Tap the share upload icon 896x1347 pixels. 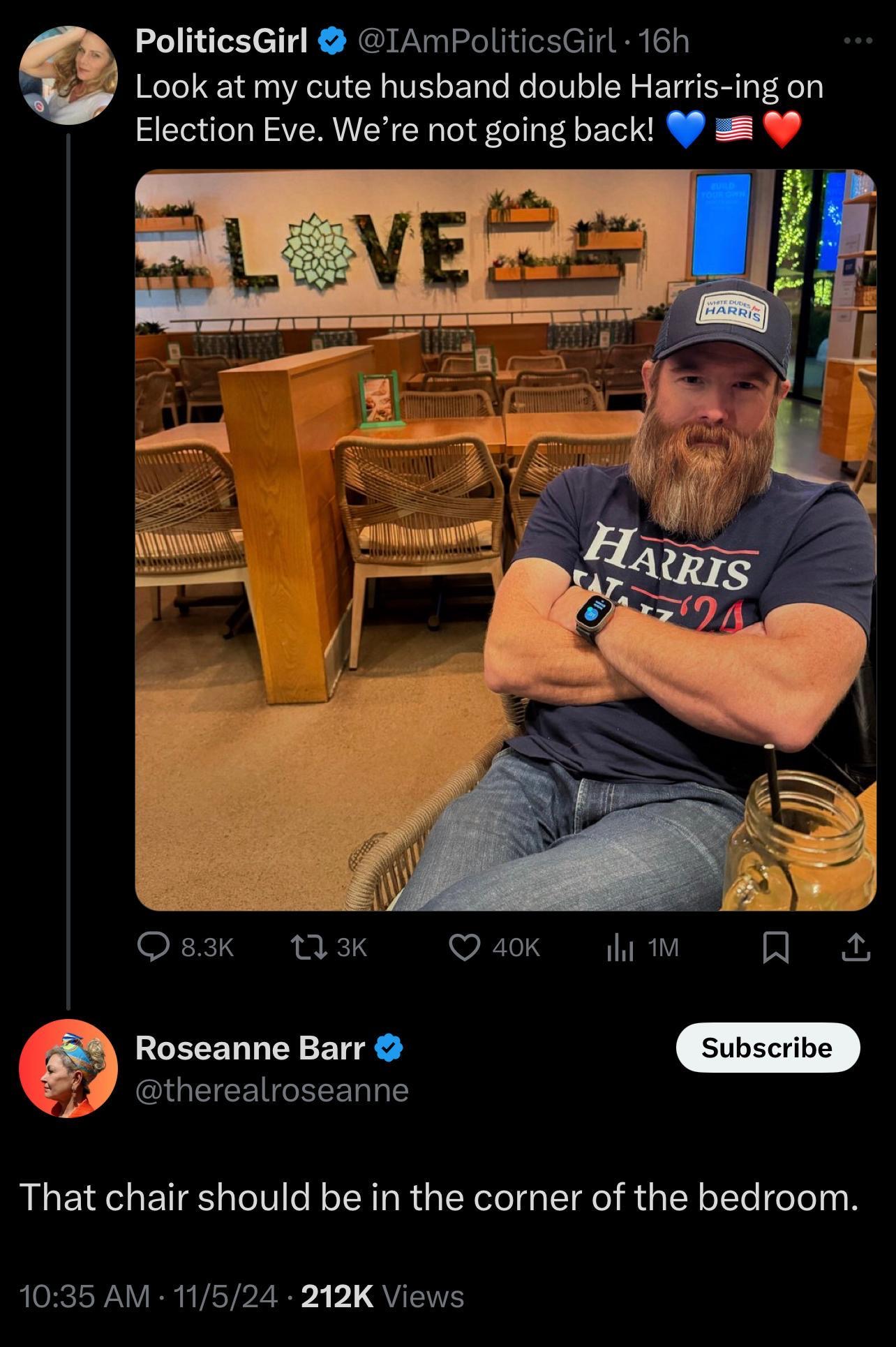click(x=856, y=947)
